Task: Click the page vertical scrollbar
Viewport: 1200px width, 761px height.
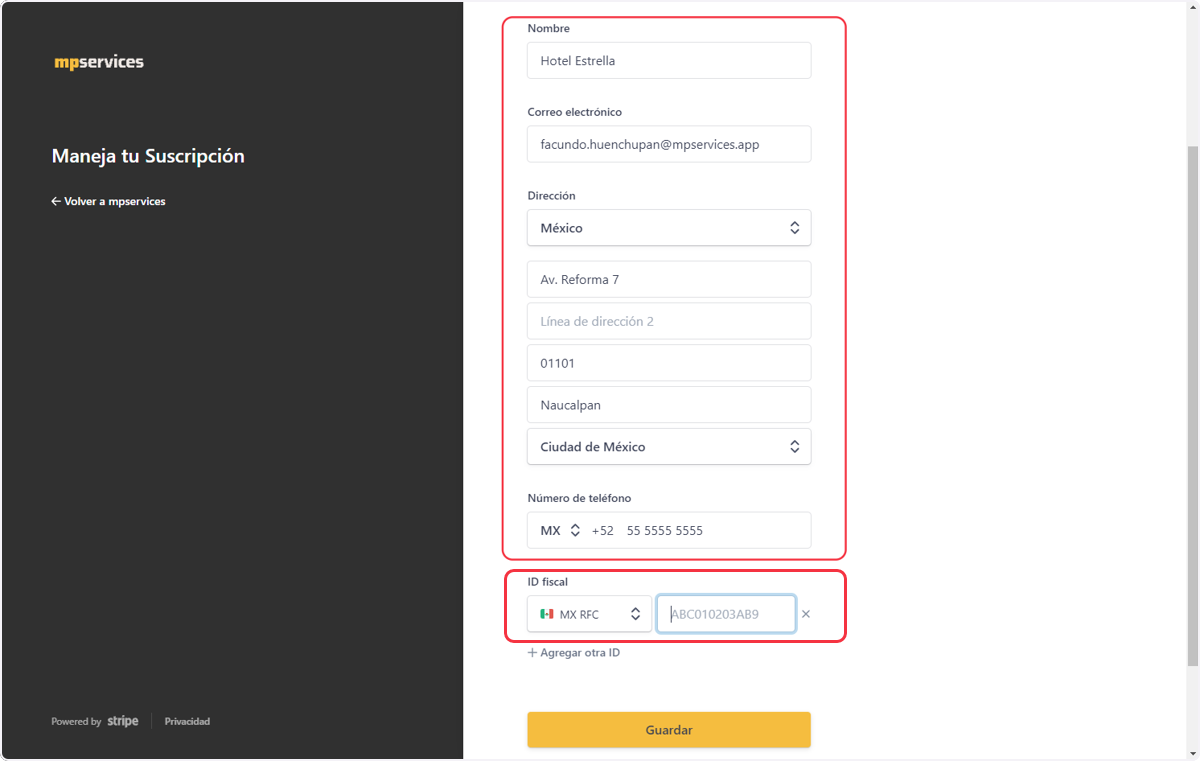Action: [x=1192, y=405]
